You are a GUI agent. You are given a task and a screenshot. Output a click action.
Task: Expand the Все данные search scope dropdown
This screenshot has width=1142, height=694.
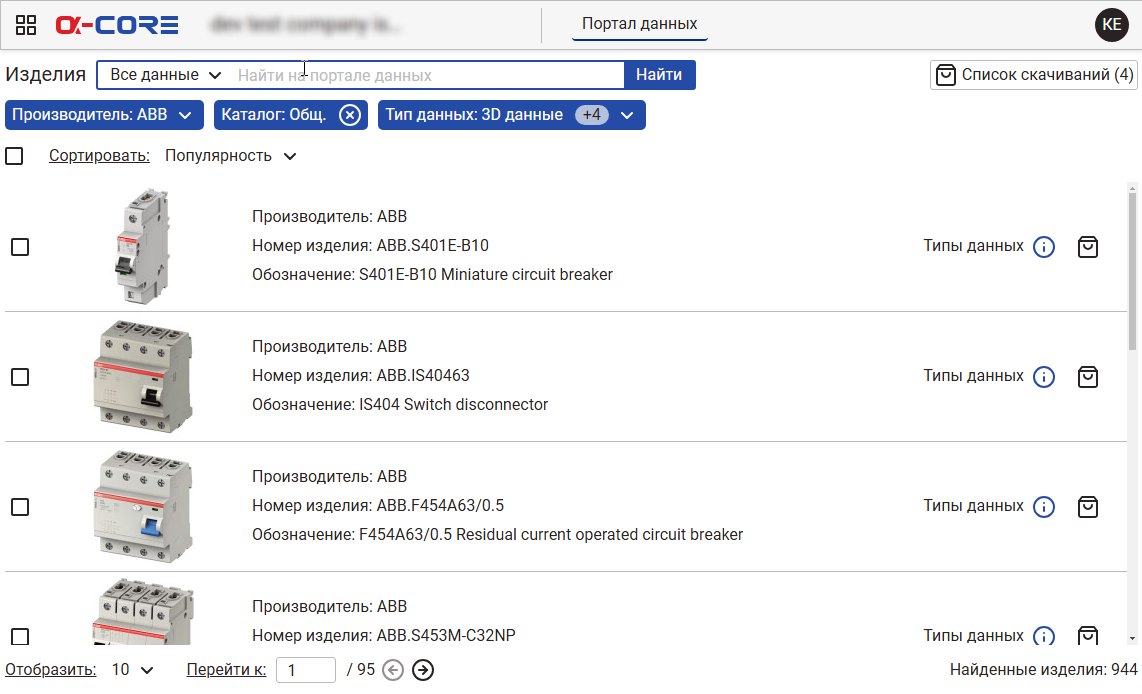(165, 75)
